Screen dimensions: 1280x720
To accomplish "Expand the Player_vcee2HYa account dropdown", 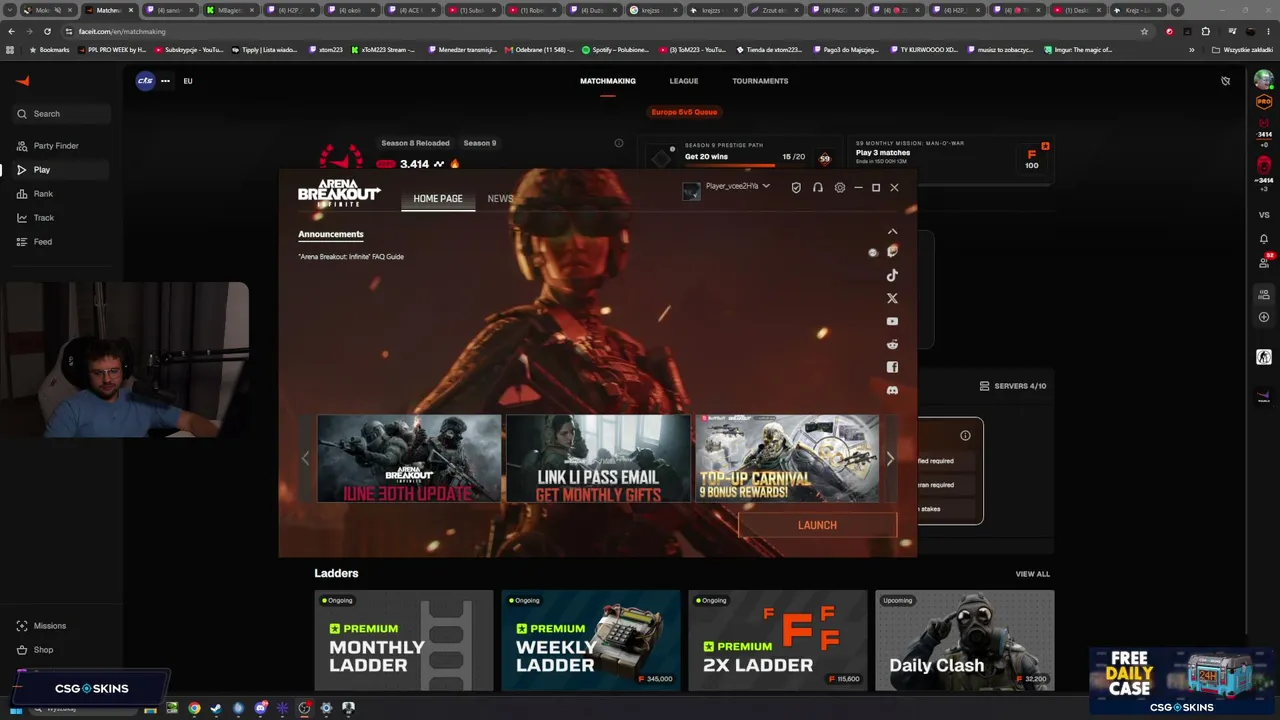I will click(x=766, y=186).
